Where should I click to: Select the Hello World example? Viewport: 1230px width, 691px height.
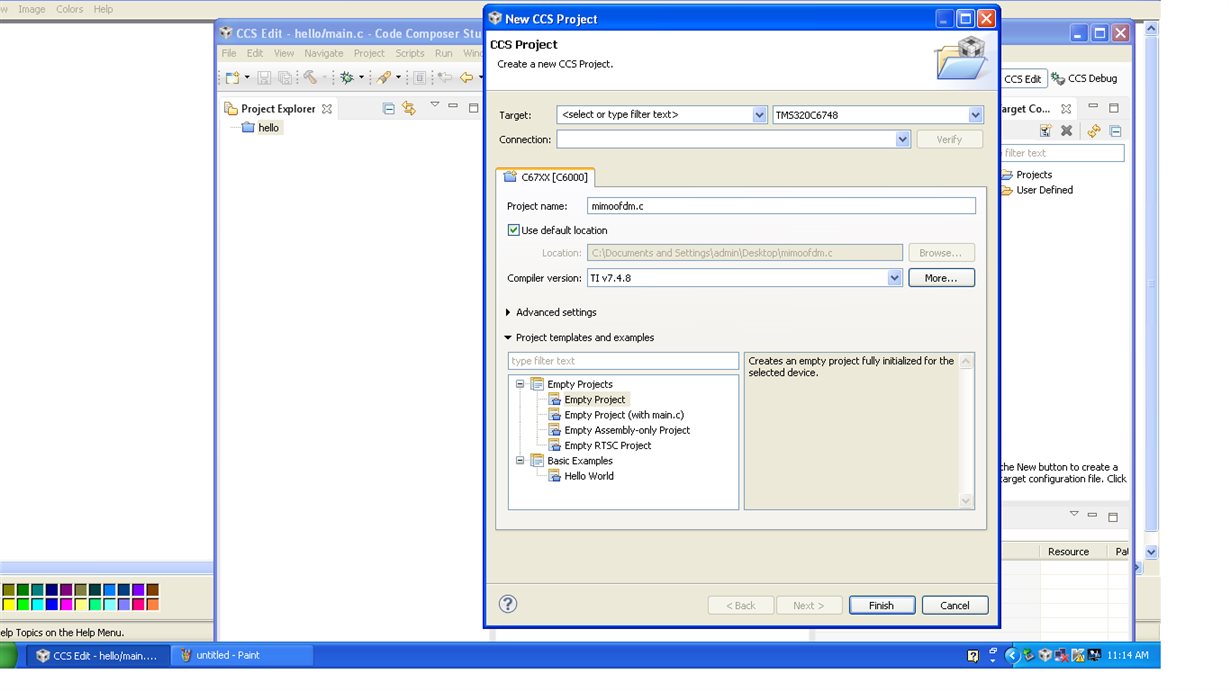pos(589,476)
